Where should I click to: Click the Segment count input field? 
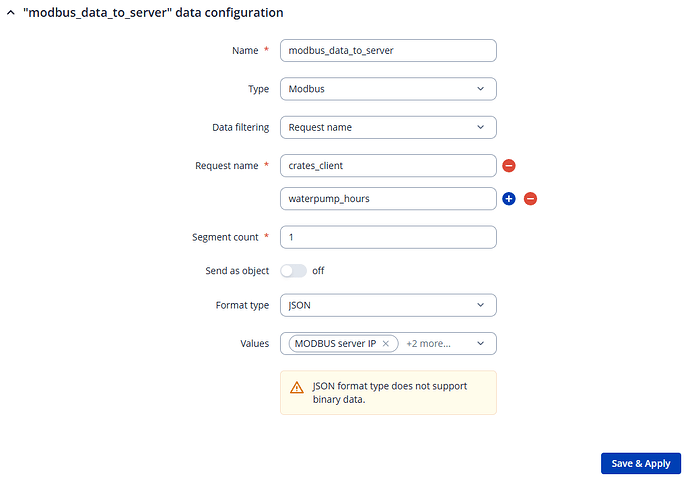coord(388,237)
